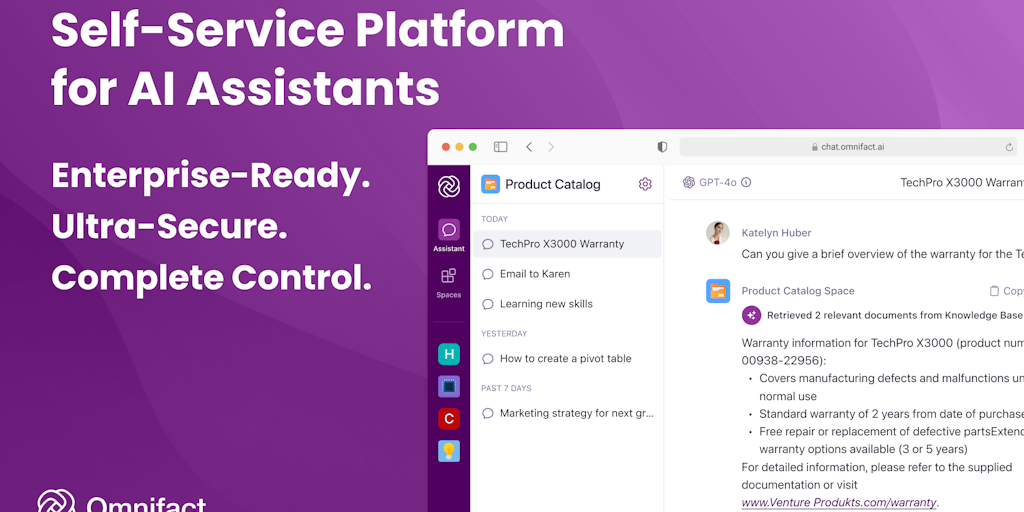Click the Product Catalog Space avatar icon

tap(718, 291)
